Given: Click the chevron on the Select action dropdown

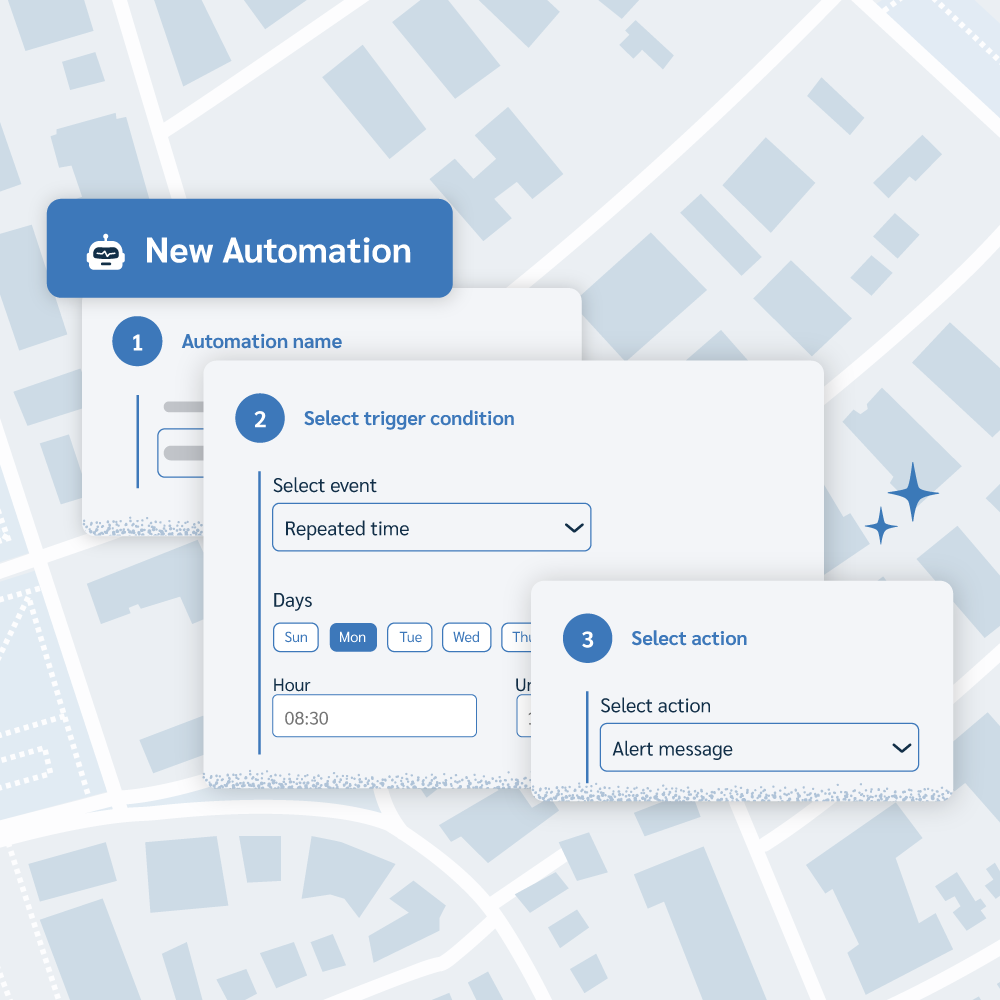Looking at the screenshot, I should coord(900,747).
